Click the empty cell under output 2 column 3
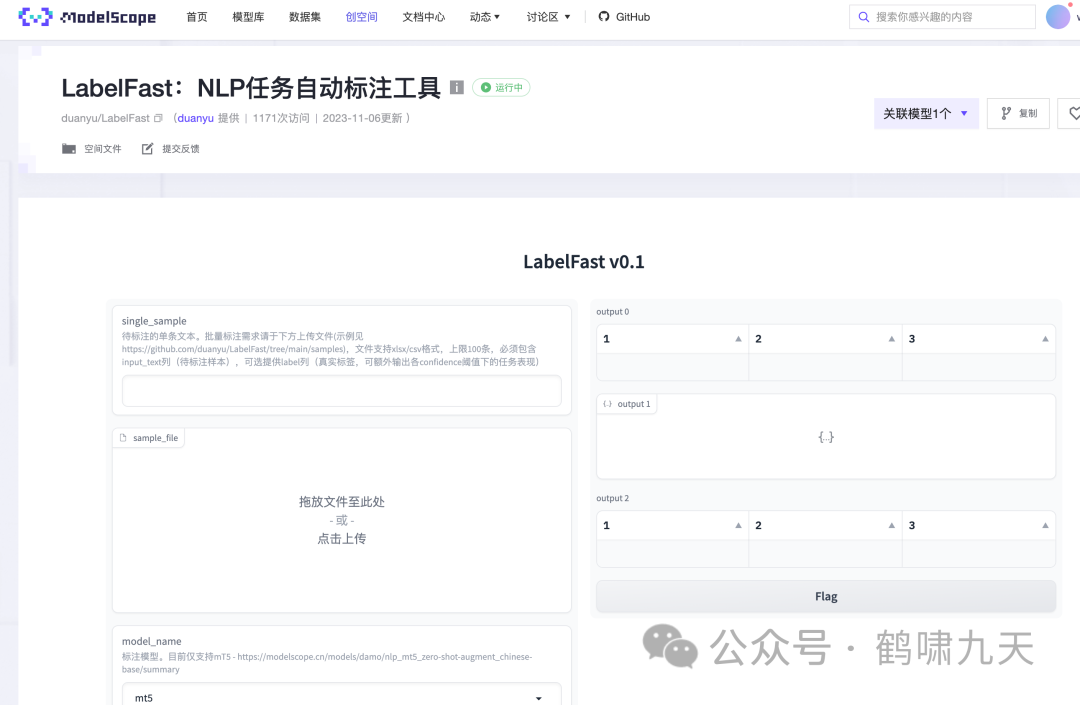 [979, 554]
